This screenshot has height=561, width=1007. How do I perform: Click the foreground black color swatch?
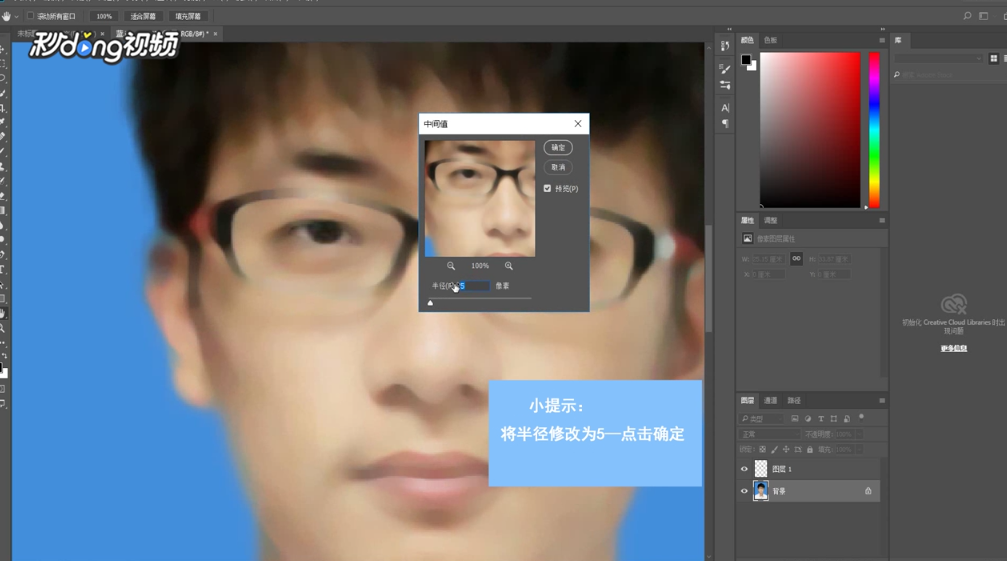coord(745,60)
